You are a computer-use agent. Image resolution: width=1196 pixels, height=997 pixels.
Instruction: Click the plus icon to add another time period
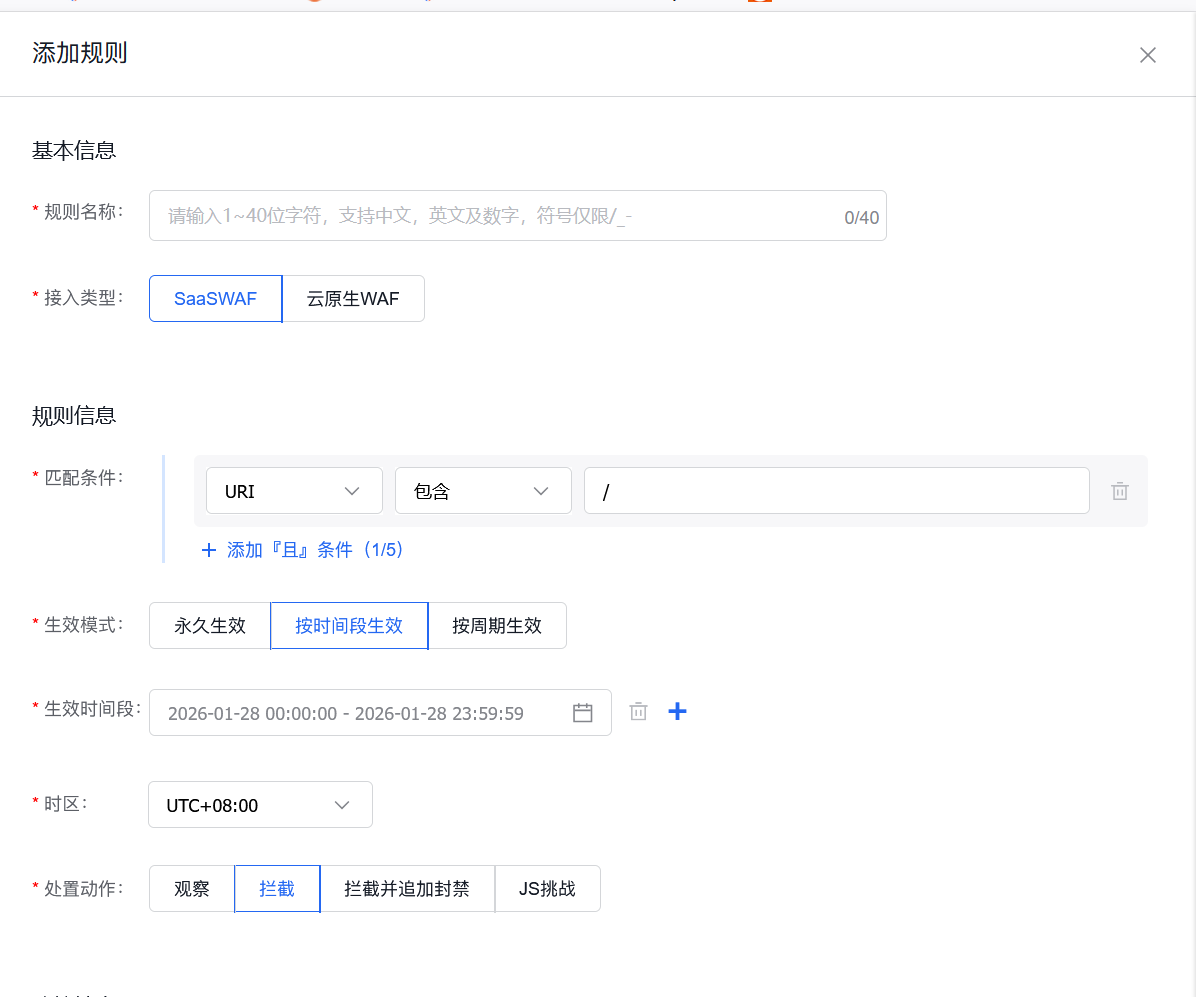[677, 711]
